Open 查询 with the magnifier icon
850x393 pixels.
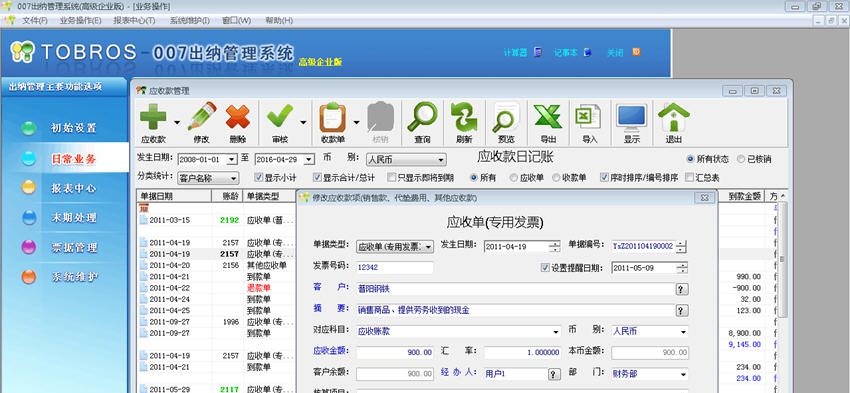[422, 117]
